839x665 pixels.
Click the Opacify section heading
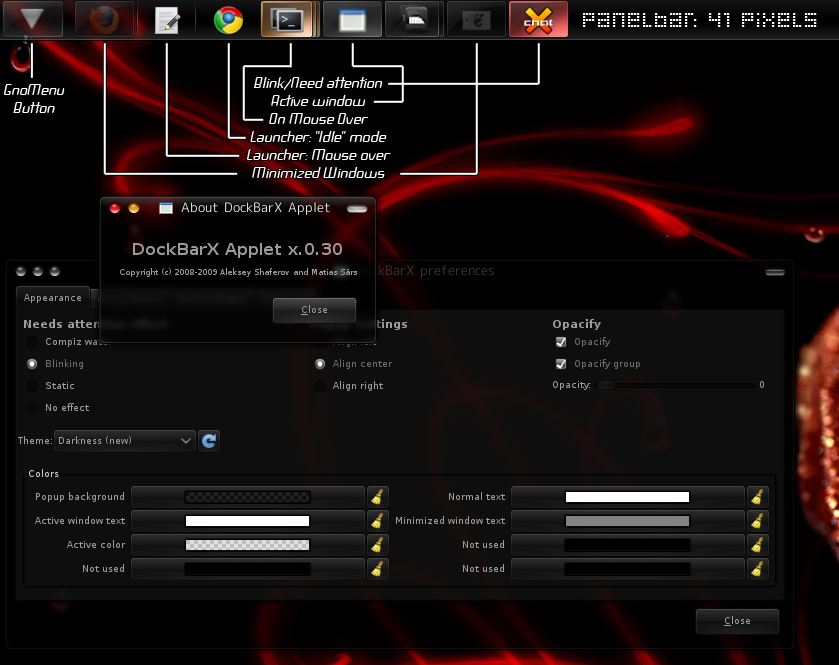576,324
